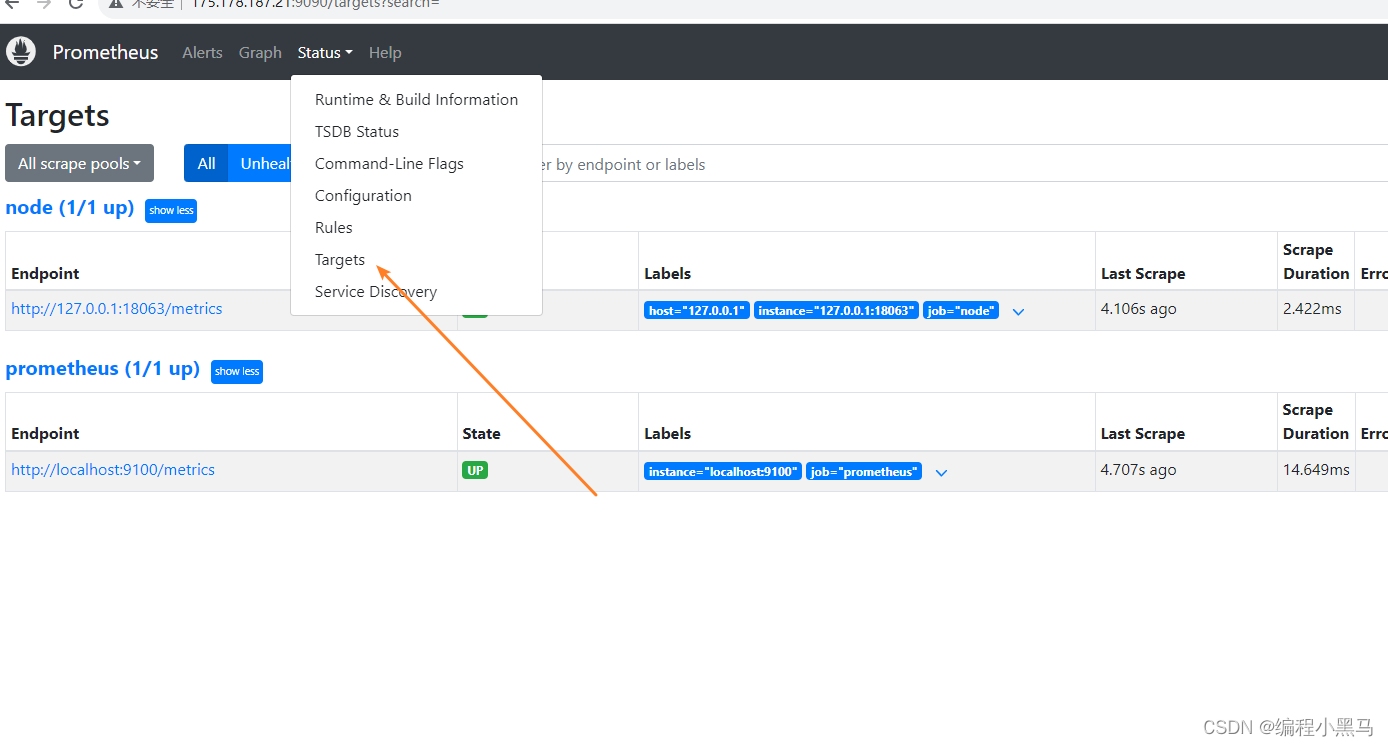Open Command-Line Flags page
Viewport: 1388px width, 746px height.
tap(416, 163)
